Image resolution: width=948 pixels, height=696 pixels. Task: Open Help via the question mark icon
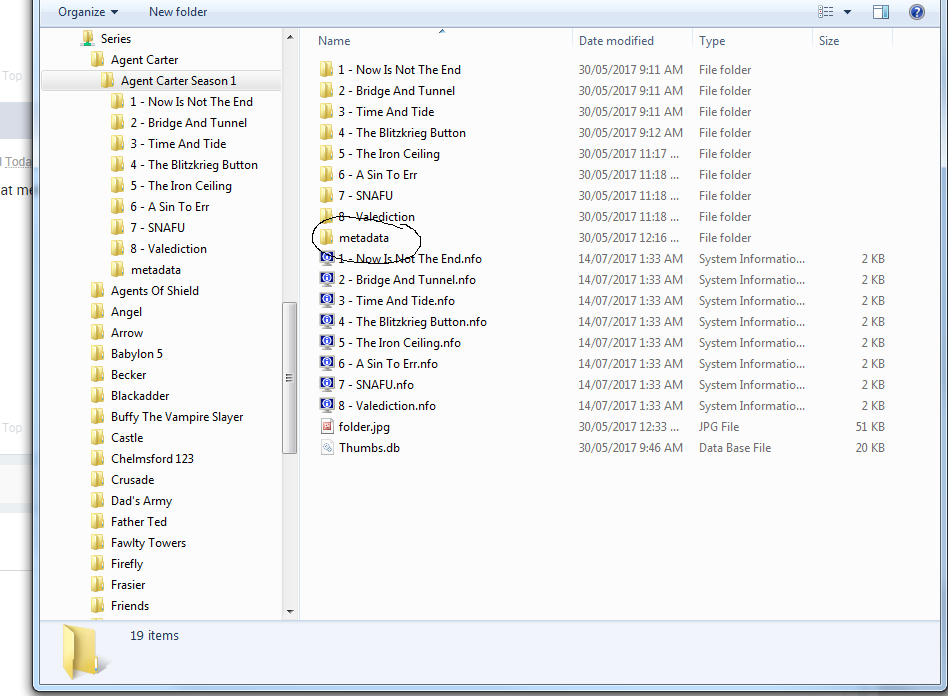[x=917, y=12]
